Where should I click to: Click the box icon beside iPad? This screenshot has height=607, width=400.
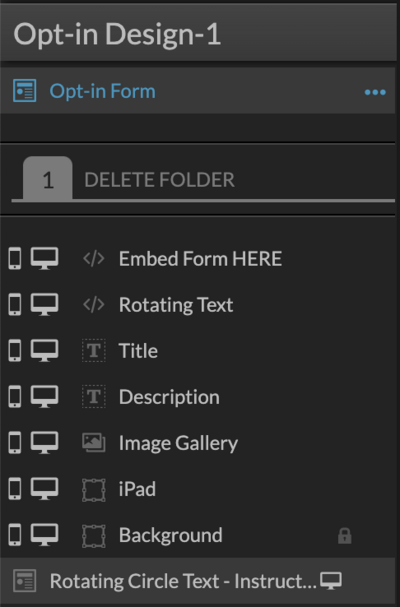(x=94, y=490)
